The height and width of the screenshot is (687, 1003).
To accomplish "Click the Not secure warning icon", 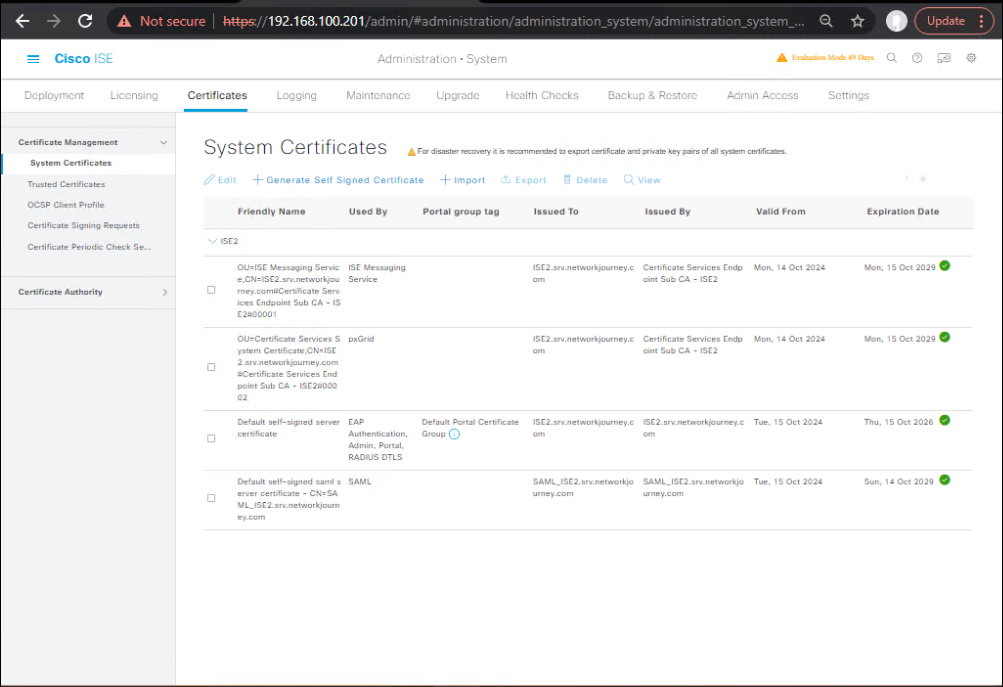I will pos(124,21).
